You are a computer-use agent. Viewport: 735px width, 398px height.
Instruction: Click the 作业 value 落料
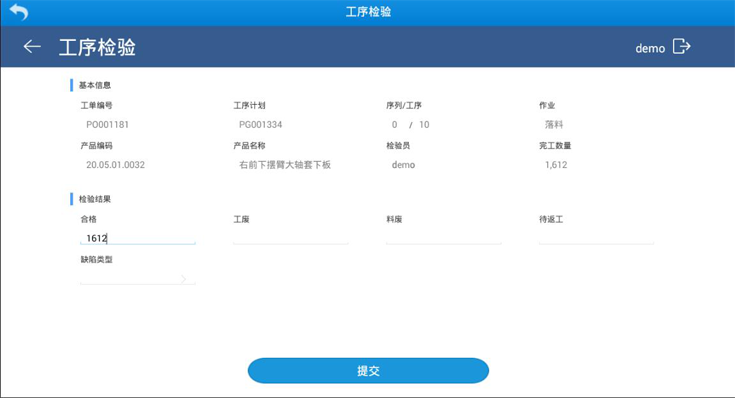click(x=554, y=125)
